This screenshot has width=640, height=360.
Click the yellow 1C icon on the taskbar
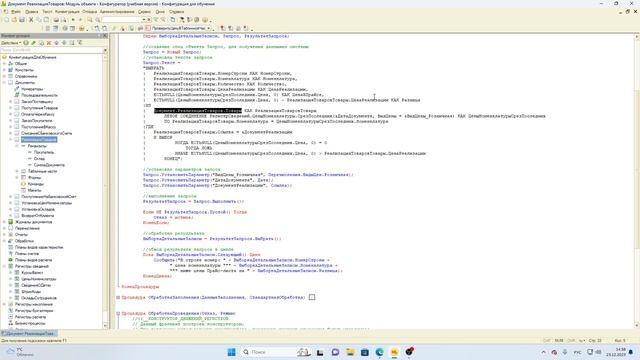(394, 352)
